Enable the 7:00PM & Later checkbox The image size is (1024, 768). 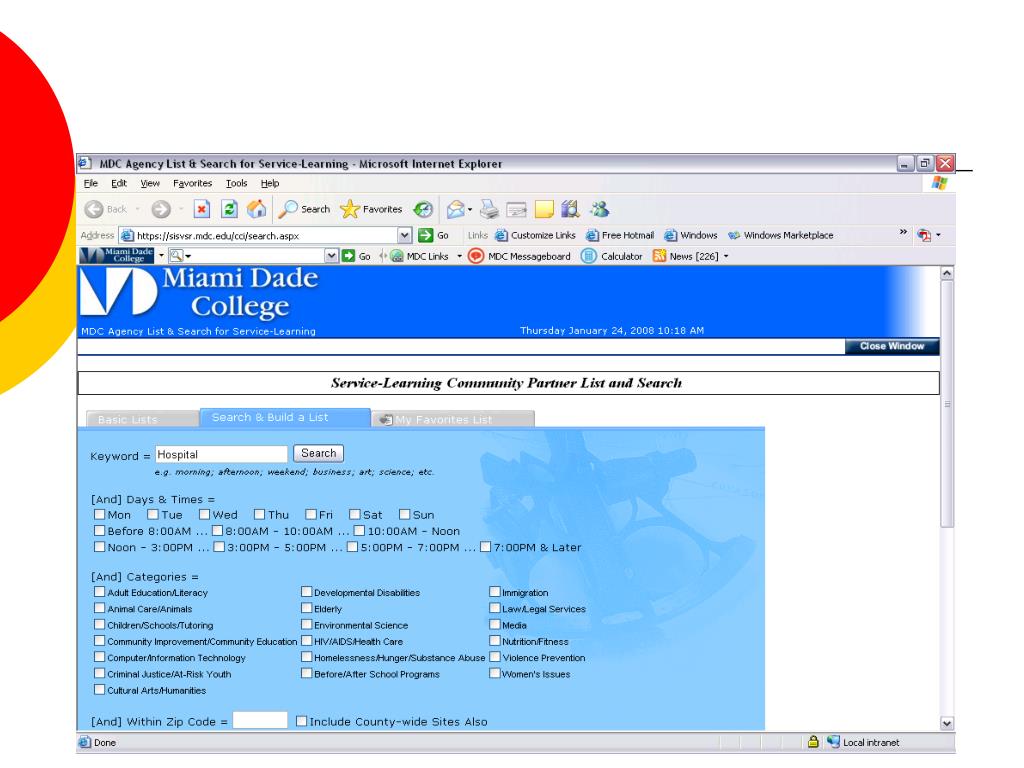click(x=485, y=547)
